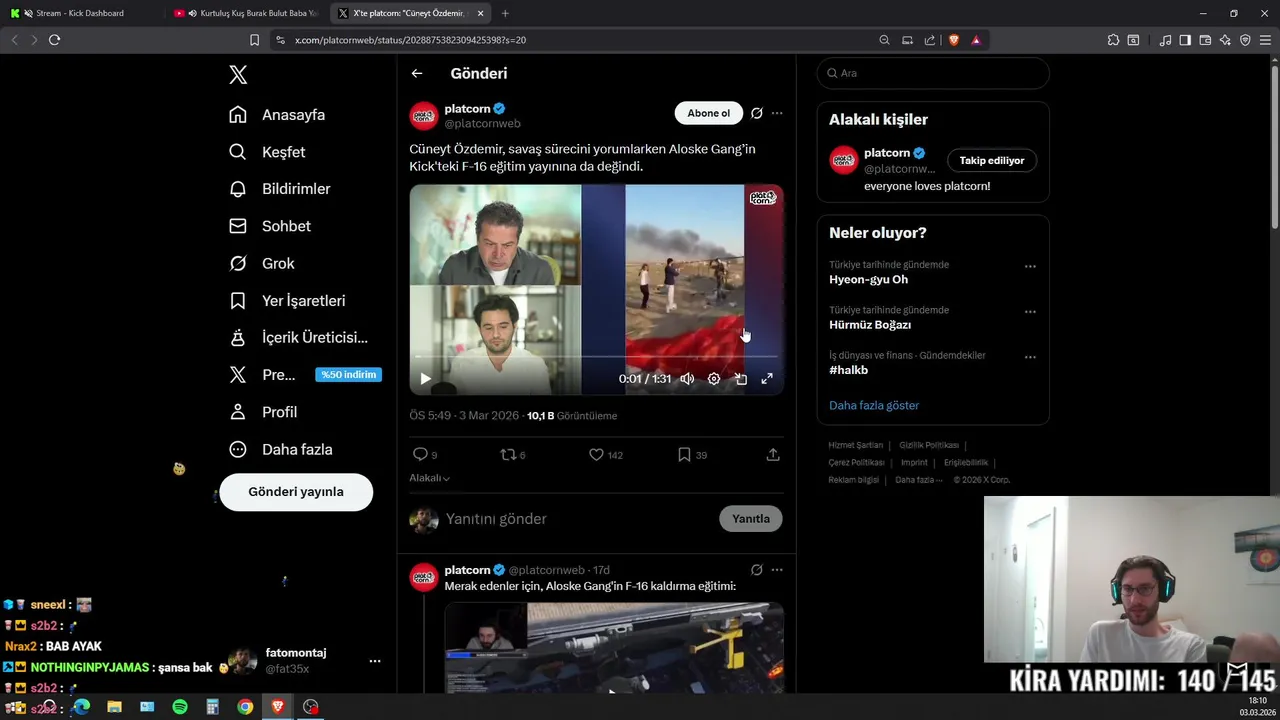Bookmark page via address bar icon
Viewport: 1280px width, 720px height.
[x=254, y=40]
